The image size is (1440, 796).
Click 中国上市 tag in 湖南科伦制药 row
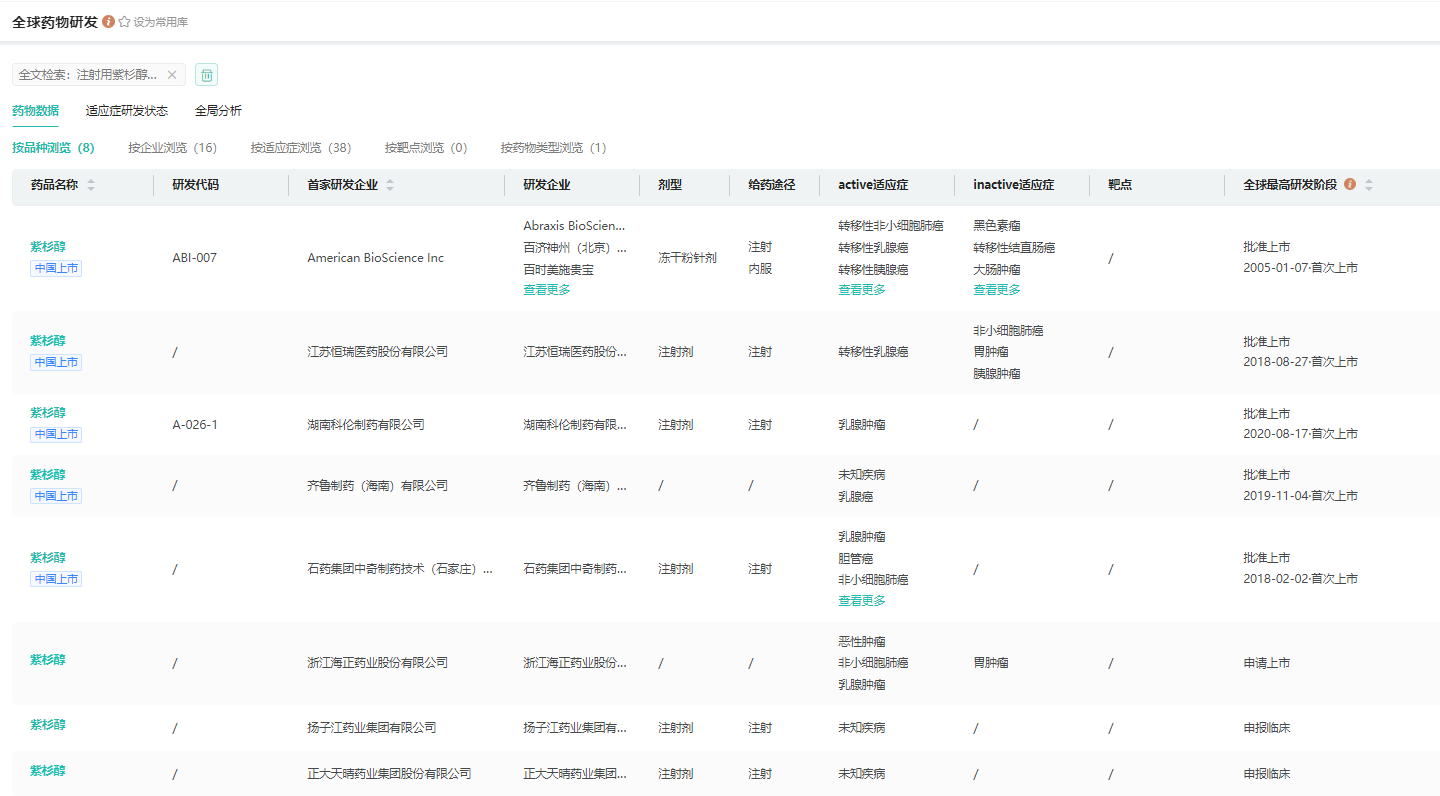click(56, 435)
